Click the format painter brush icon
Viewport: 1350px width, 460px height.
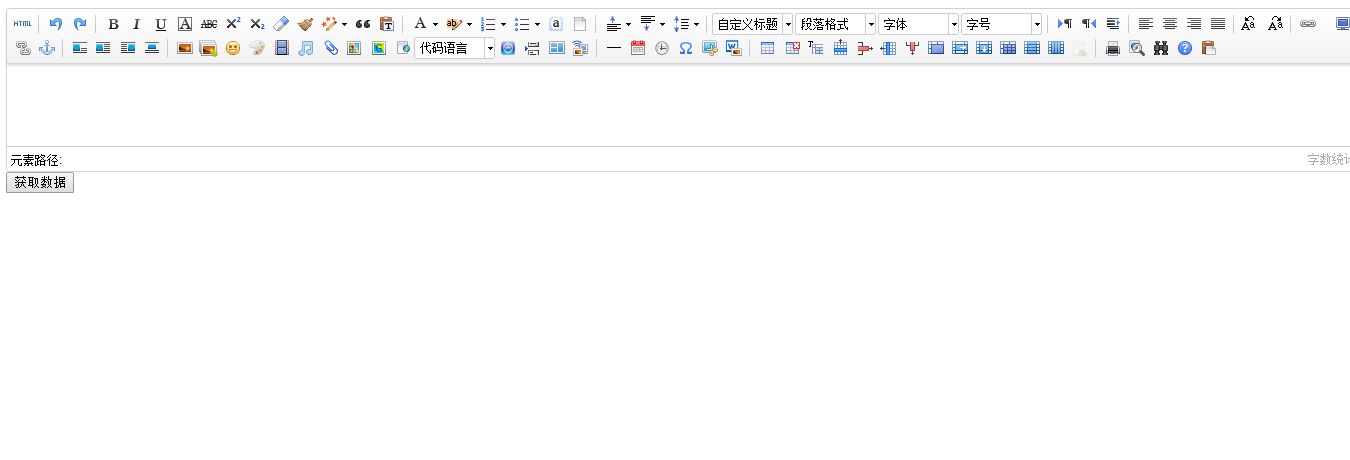305,24
